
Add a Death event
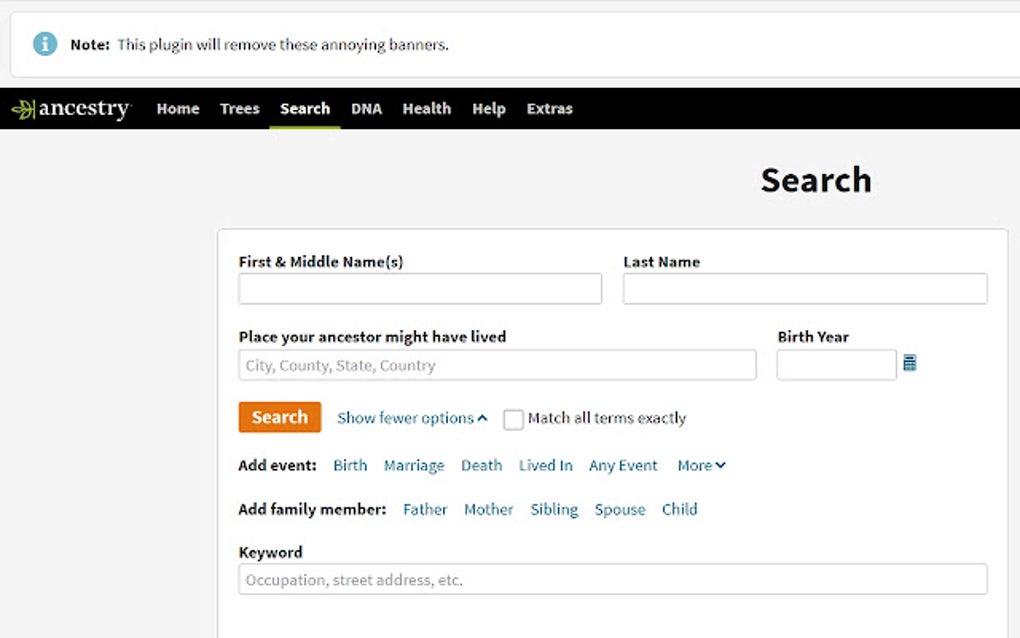(481, 465)
